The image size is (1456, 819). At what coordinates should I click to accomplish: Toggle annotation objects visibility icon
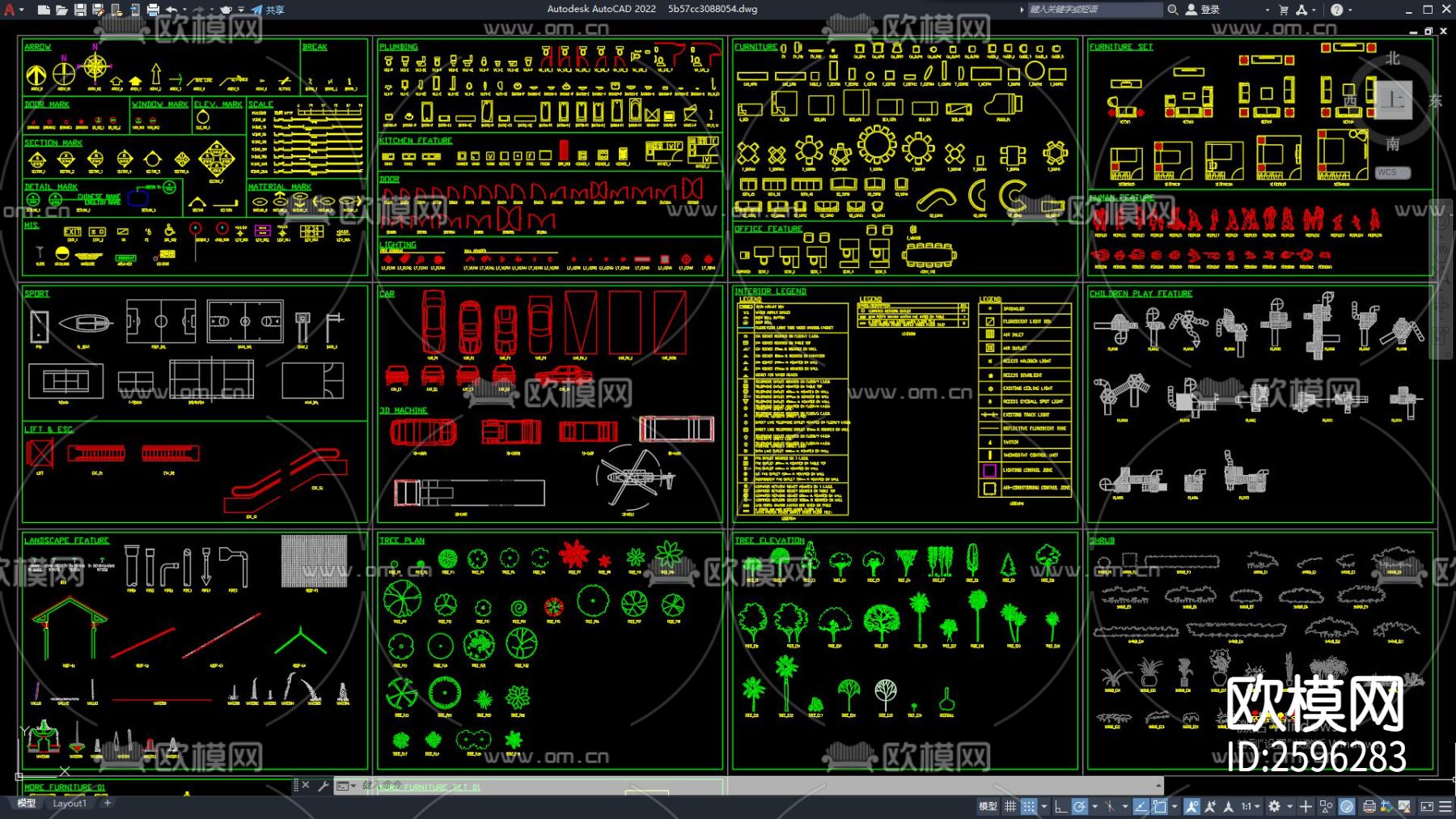click(1191, 807)
